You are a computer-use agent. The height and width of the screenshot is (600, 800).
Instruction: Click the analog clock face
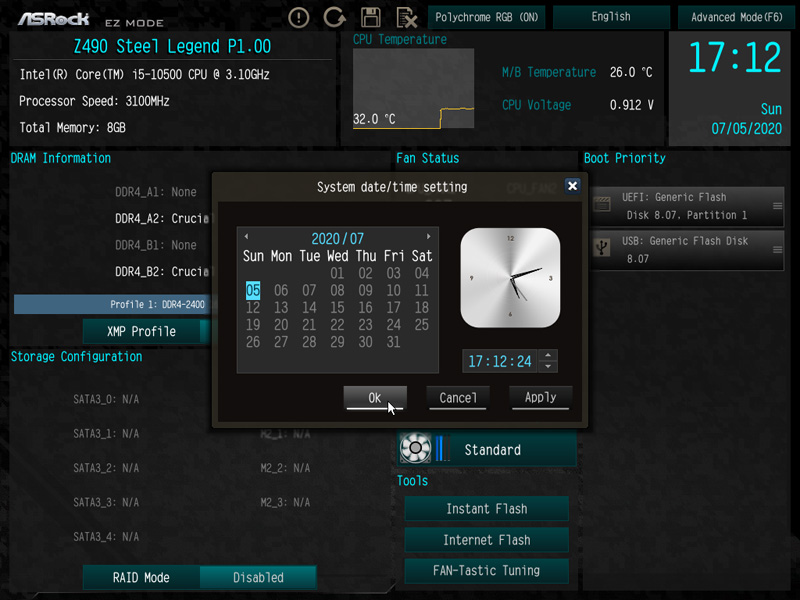click(510, 278)
